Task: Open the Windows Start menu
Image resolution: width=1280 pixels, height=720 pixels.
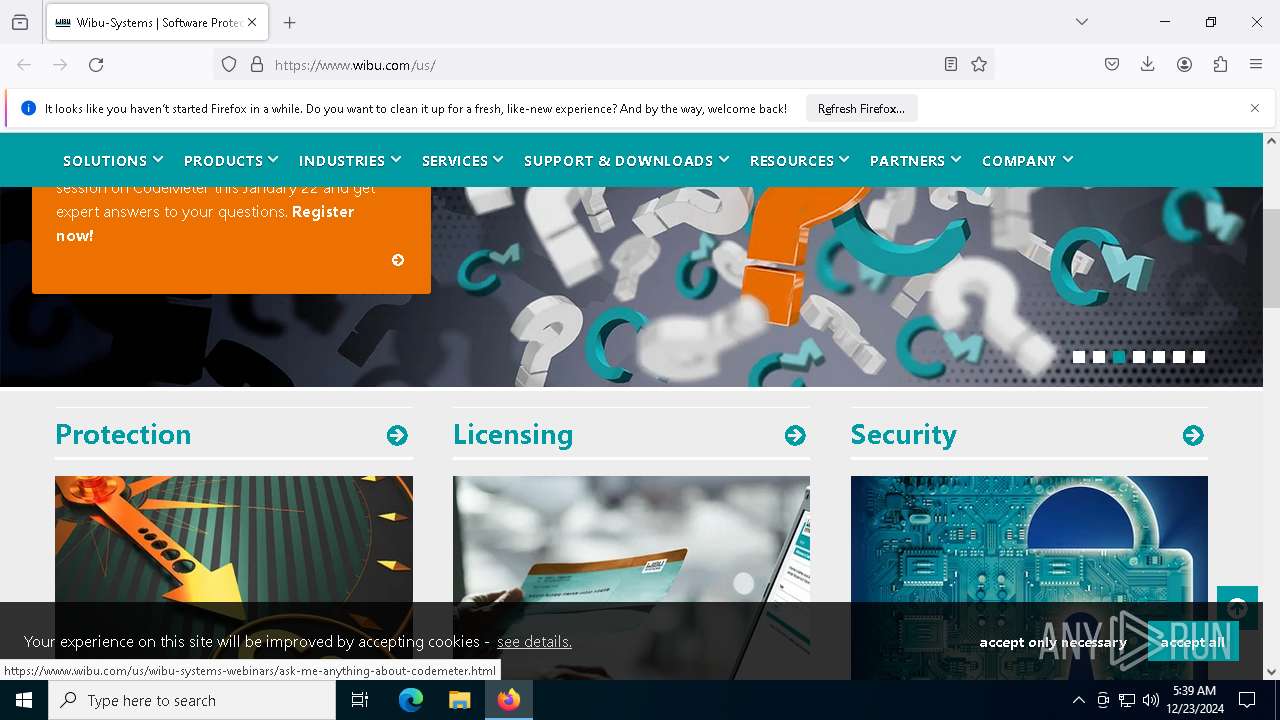Action: [x=24, y=700]
